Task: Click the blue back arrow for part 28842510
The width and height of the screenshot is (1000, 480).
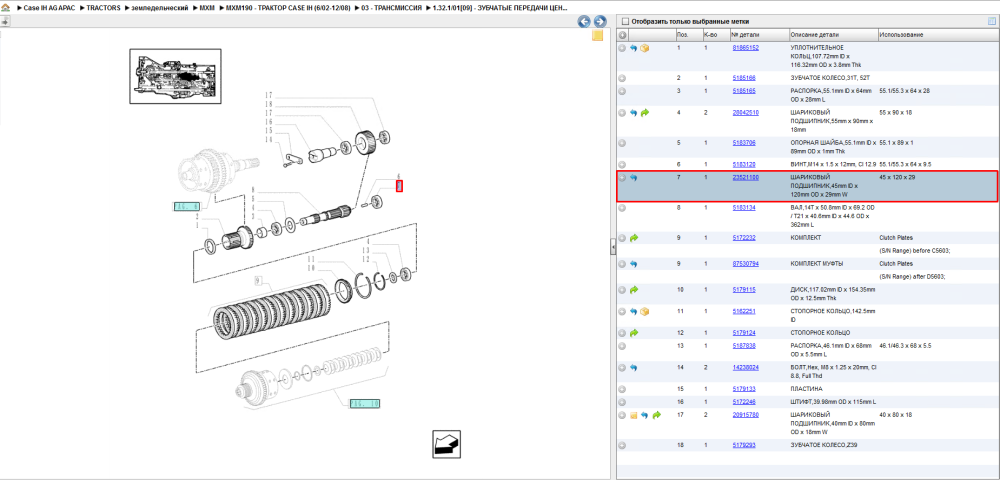Action: [x=633, y=112]
